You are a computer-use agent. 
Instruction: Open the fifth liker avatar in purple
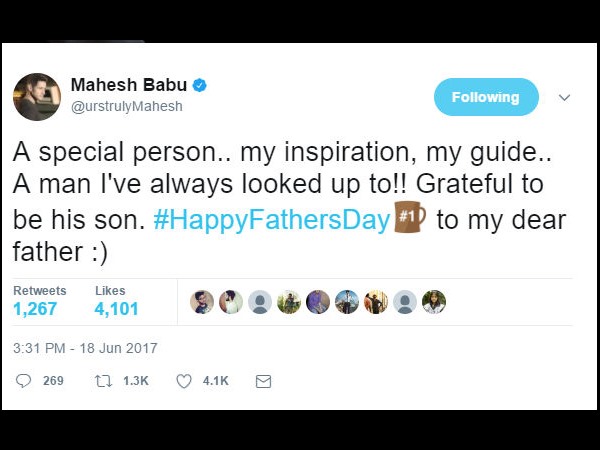coord(318,302)
